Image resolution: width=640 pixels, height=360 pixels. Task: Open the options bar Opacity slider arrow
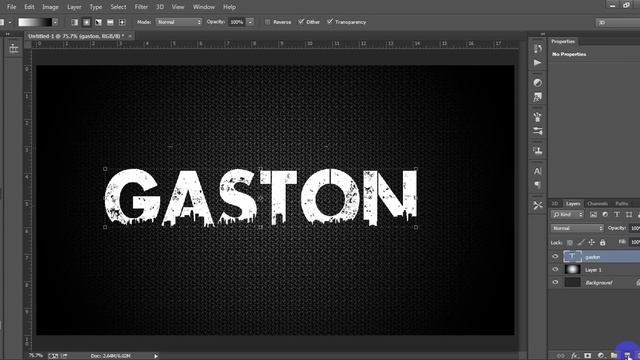250,22
